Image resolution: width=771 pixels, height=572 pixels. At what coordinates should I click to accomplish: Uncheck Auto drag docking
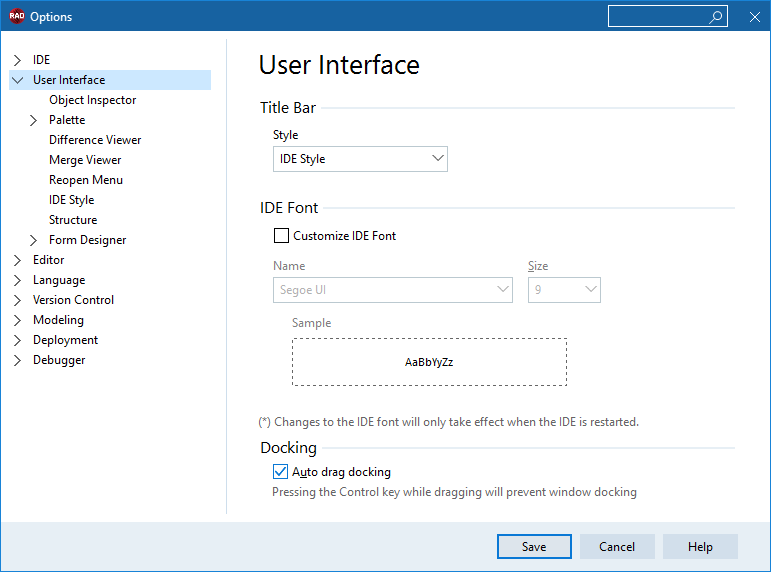click(x=280, y=472)
